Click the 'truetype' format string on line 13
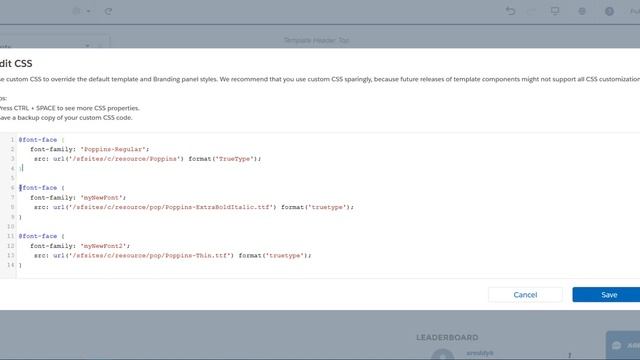 (x=285, y=256)
